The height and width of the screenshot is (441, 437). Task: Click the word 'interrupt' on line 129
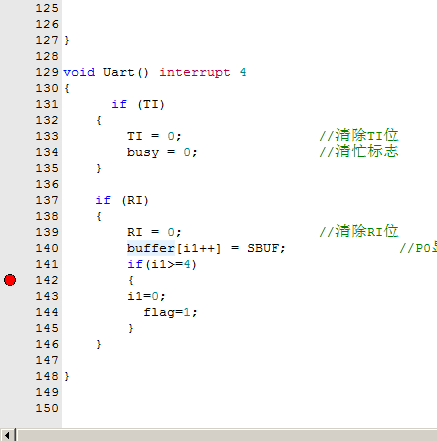(x=195, y=72)
